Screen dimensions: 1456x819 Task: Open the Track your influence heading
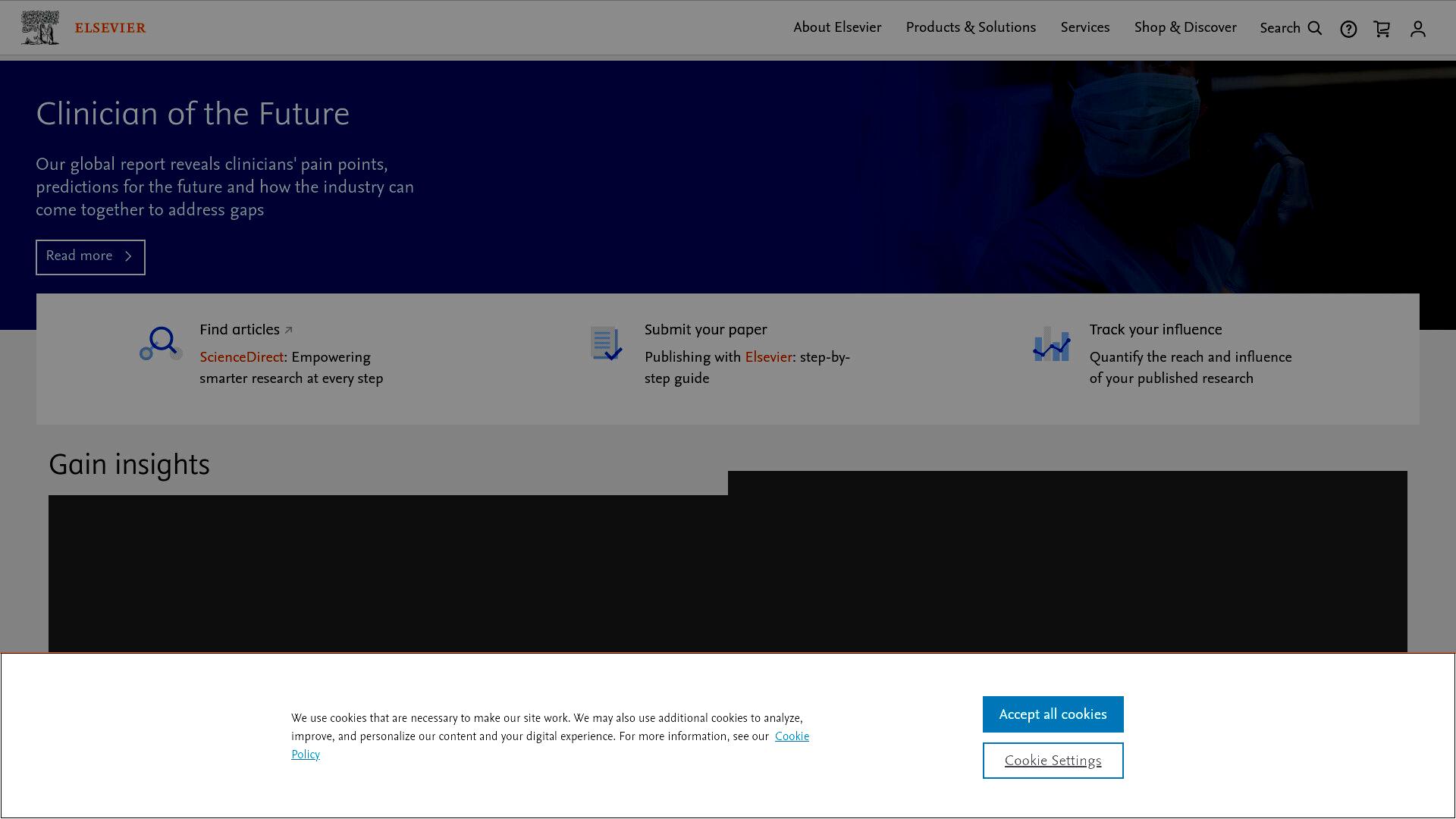1156,330
